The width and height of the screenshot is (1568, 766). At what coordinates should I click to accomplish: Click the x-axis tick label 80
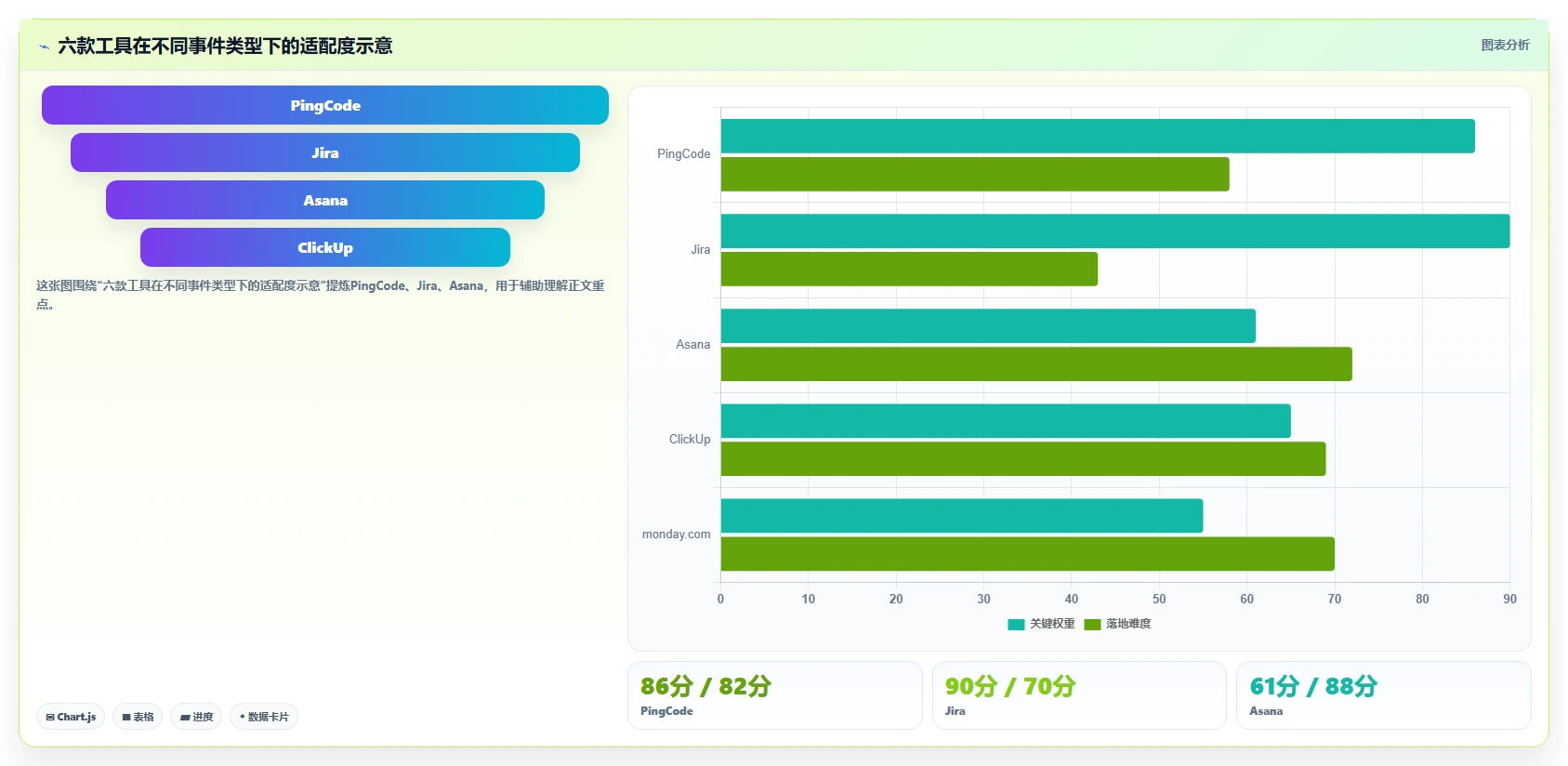point(1422,599)
